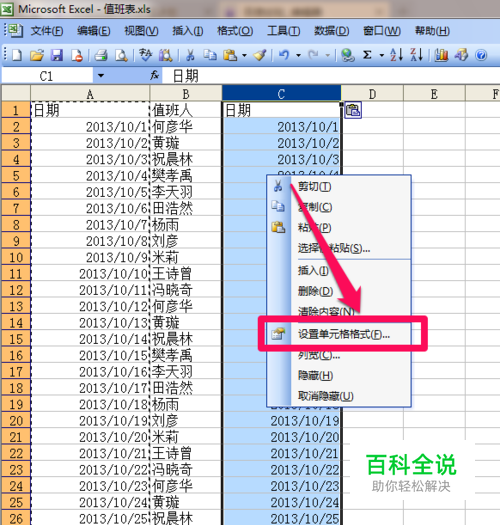Viewport: 500px width, 525px height.
Task: Select column D header
Action: [372, 94]
